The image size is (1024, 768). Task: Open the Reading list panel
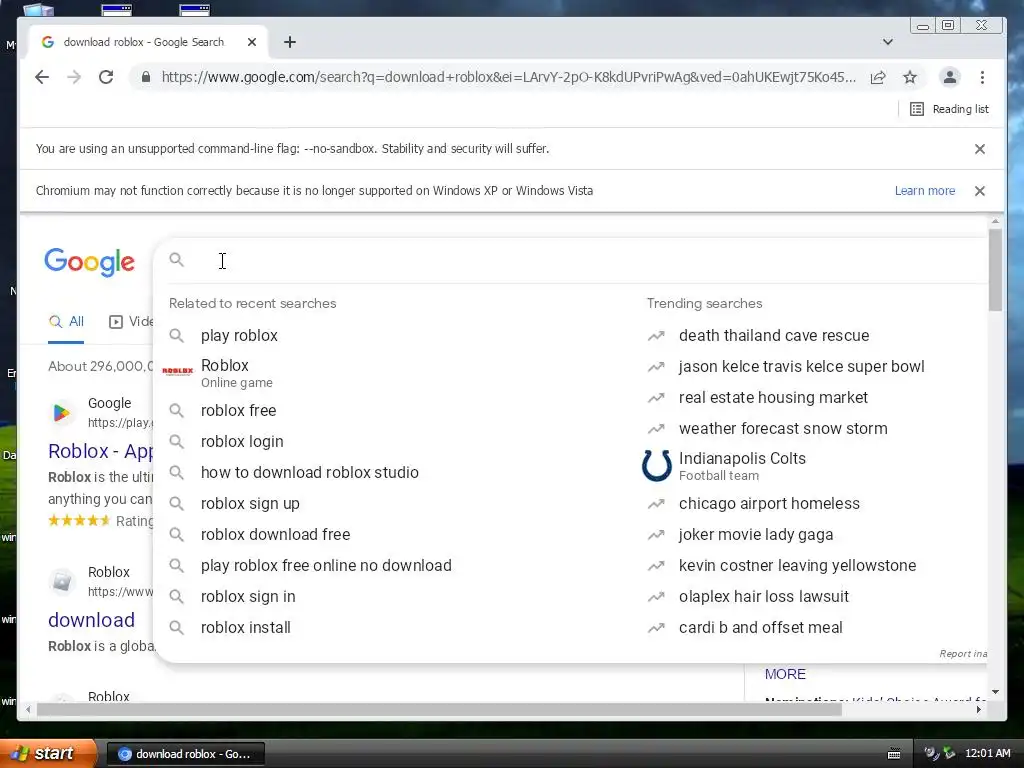pyautogui.click(x=950, y=109)
